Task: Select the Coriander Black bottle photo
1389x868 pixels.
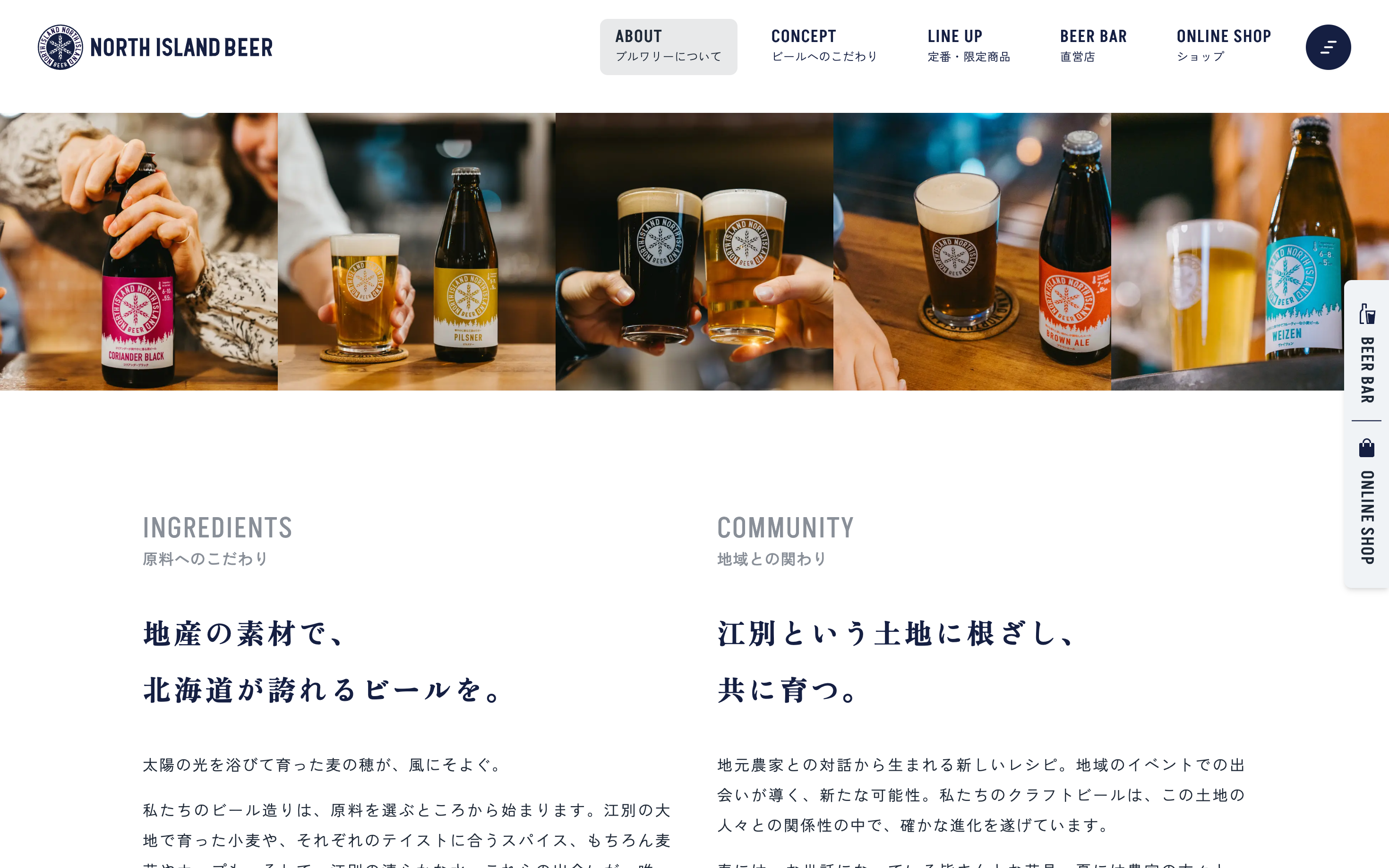Action: (x=138, y=251)
